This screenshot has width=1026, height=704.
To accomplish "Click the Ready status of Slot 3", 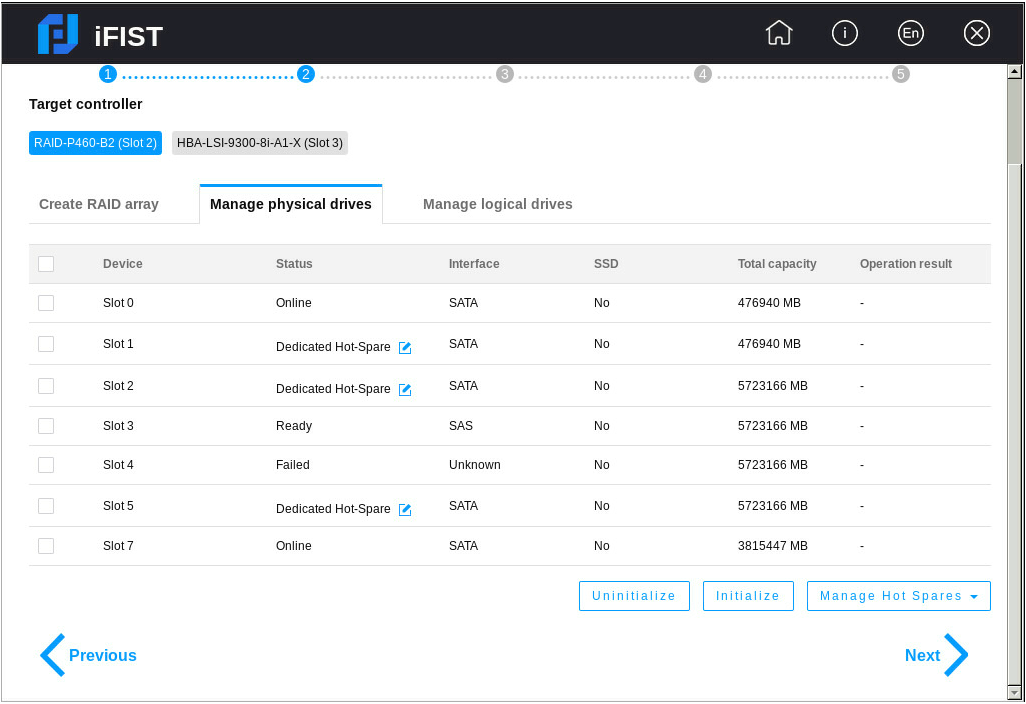I will [x=294, y=426].
